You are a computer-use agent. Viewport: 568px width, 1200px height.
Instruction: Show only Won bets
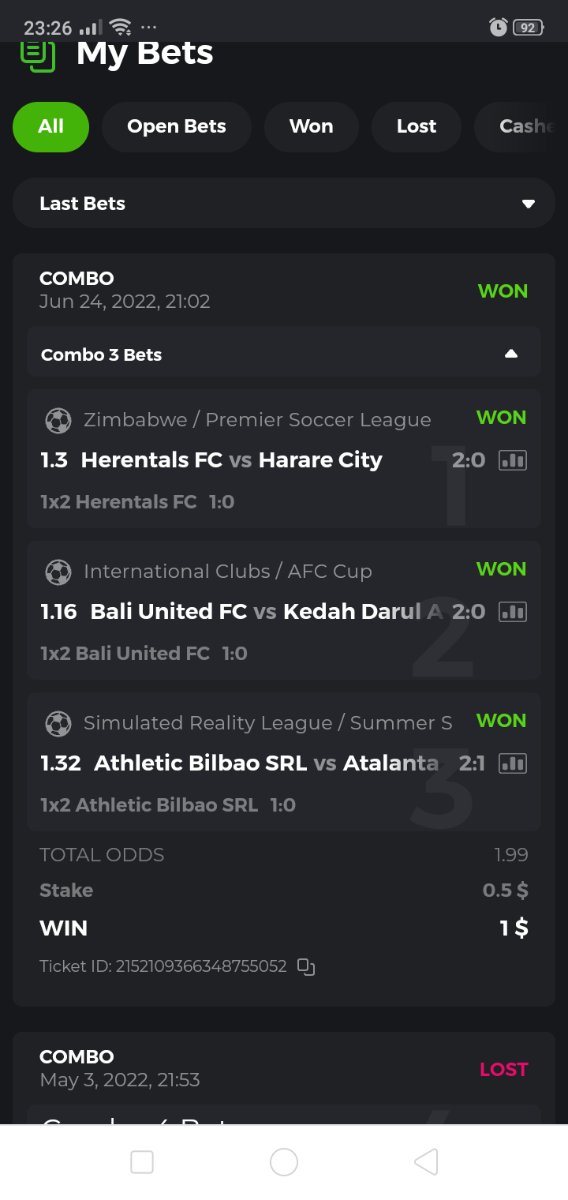coord(311,126)
